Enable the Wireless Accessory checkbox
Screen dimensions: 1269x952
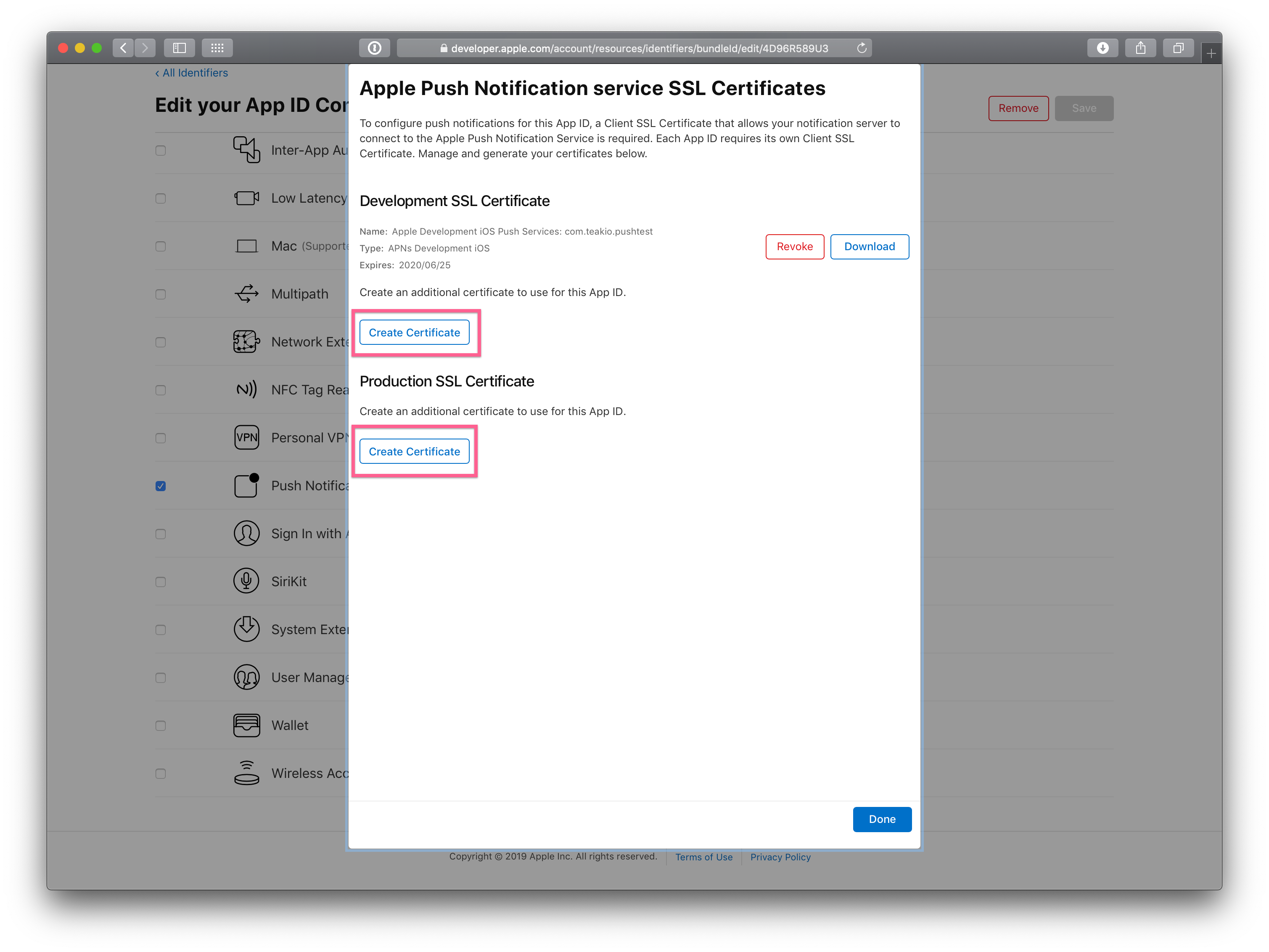161,774
